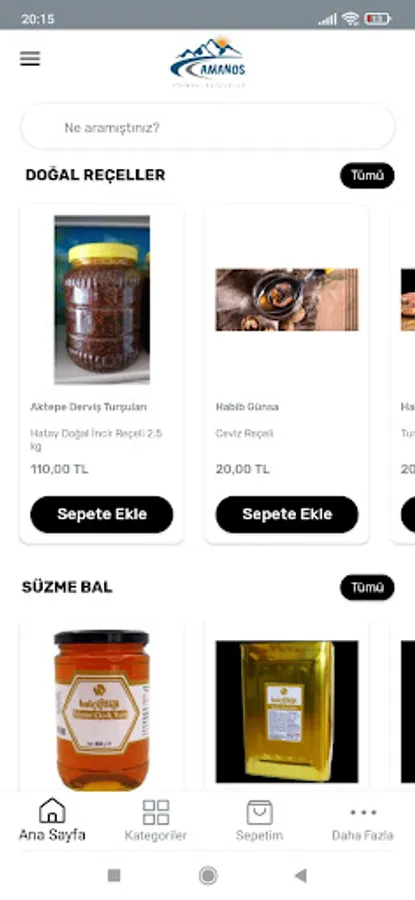Open the Sepetim shopping bag icon

coord(259,812)
